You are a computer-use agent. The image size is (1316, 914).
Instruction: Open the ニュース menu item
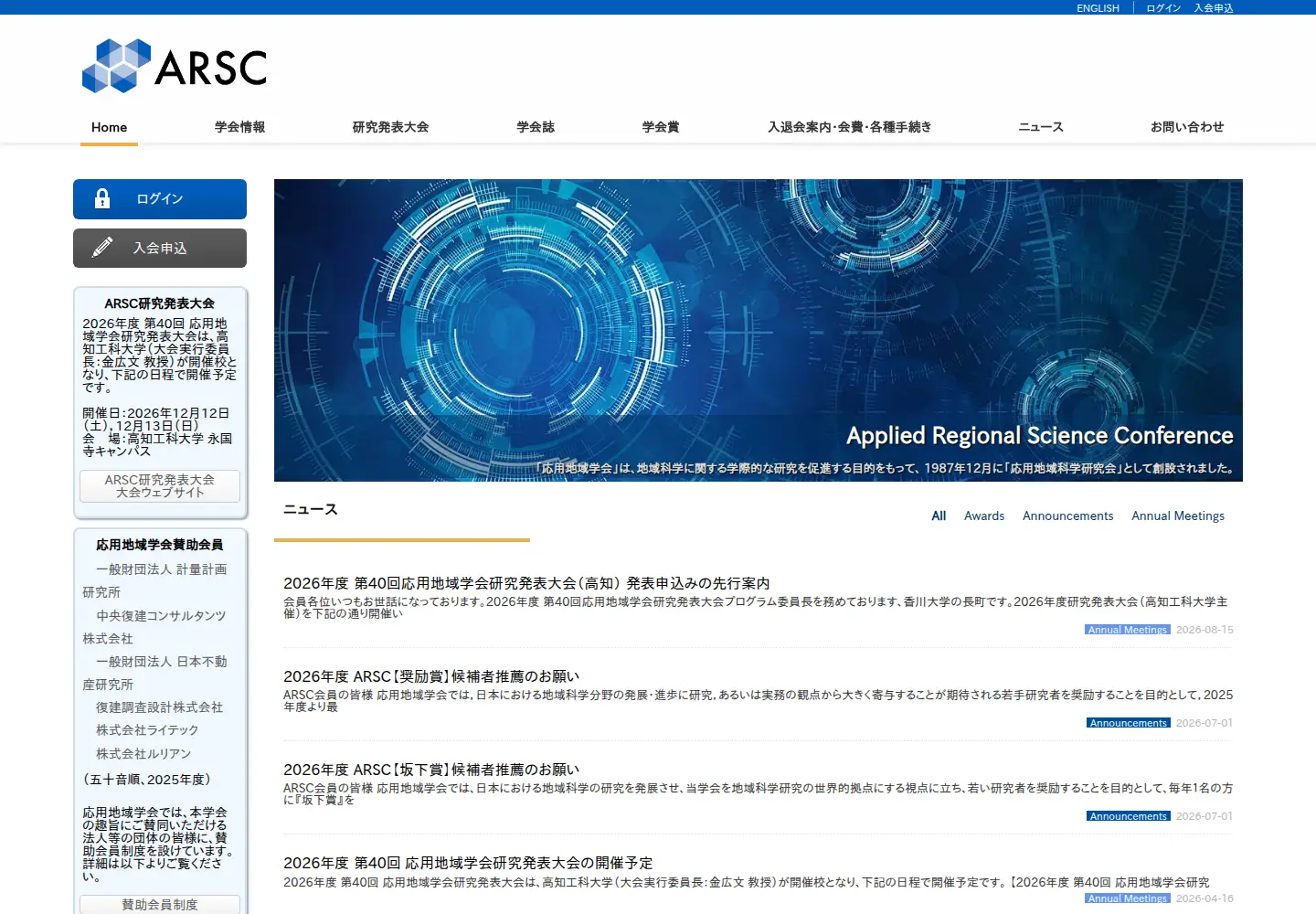pos(1041,127)
